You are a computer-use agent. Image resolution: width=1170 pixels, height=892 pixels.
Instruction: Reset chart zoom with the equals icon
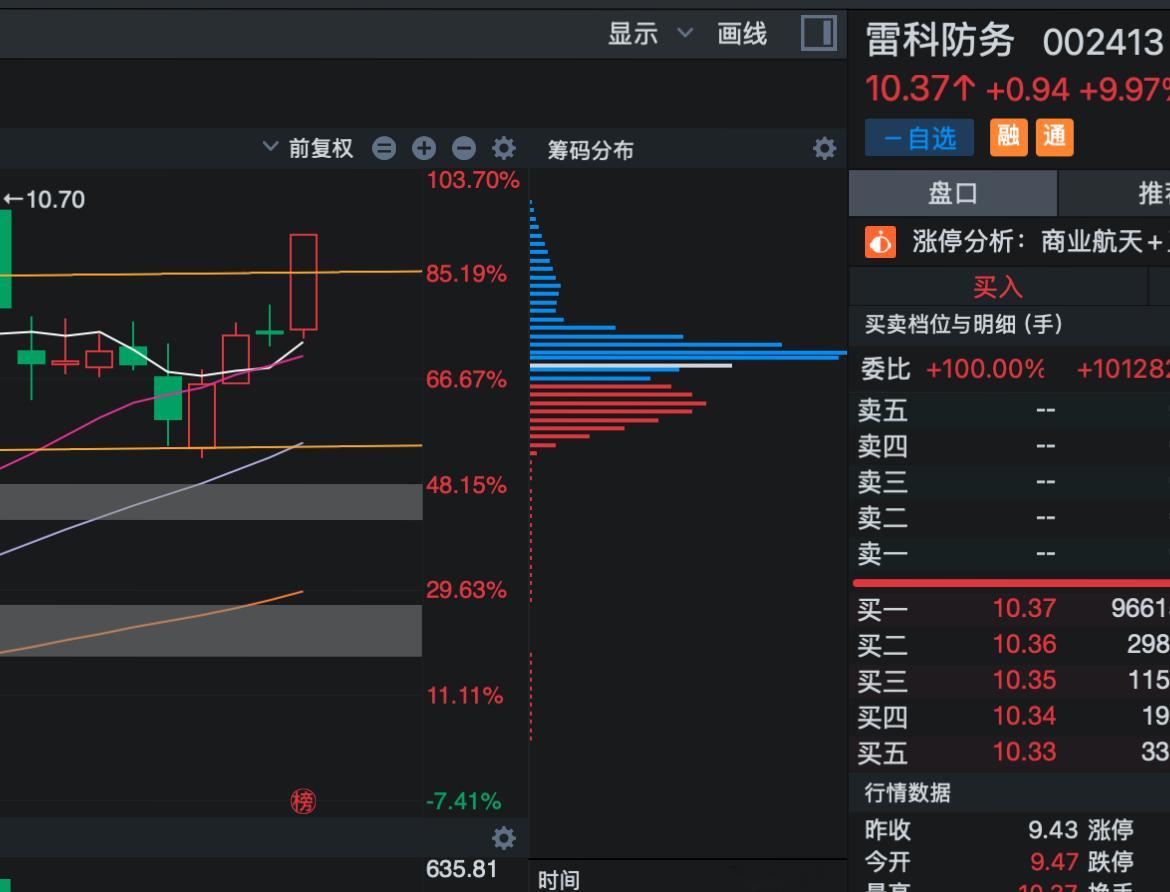click(384, 148)
